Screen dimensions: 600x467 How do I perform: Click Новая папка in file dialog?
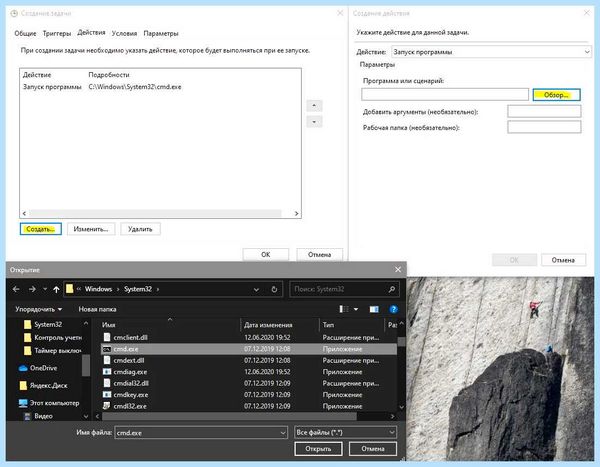(97, 309)
